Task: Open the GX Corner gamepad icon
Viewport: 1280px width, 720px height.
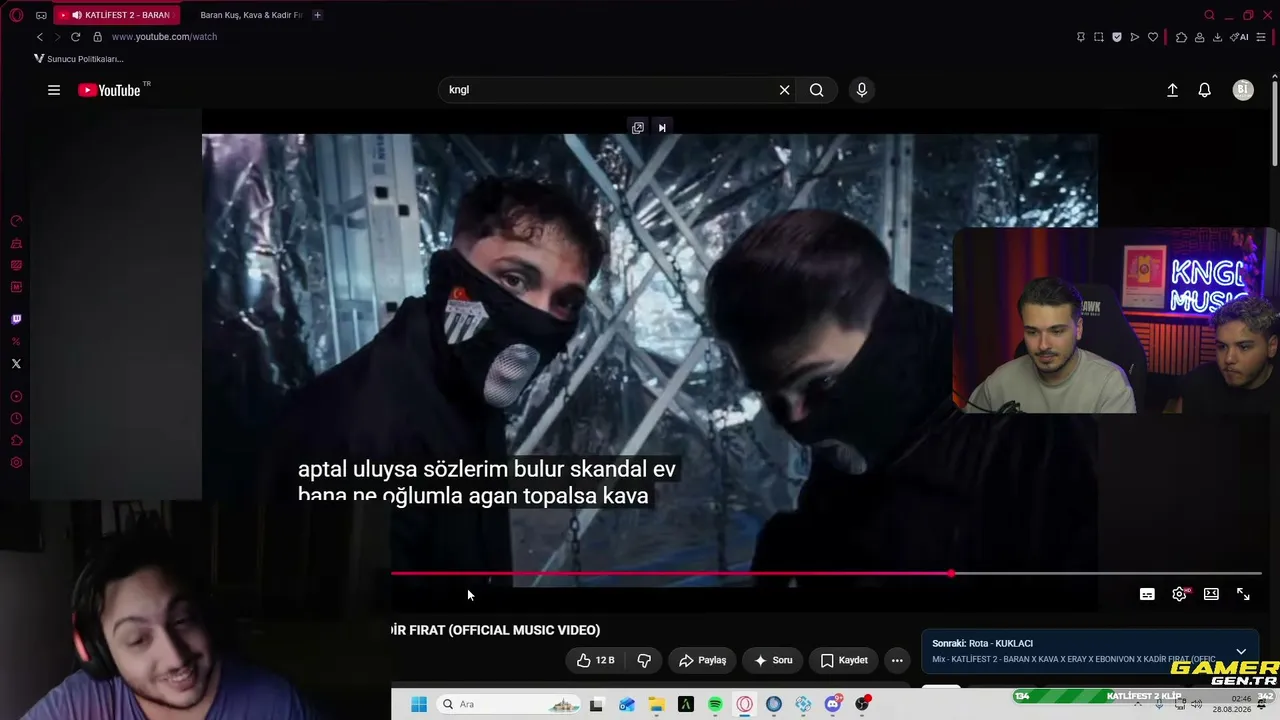Action: tap(41, 15)
